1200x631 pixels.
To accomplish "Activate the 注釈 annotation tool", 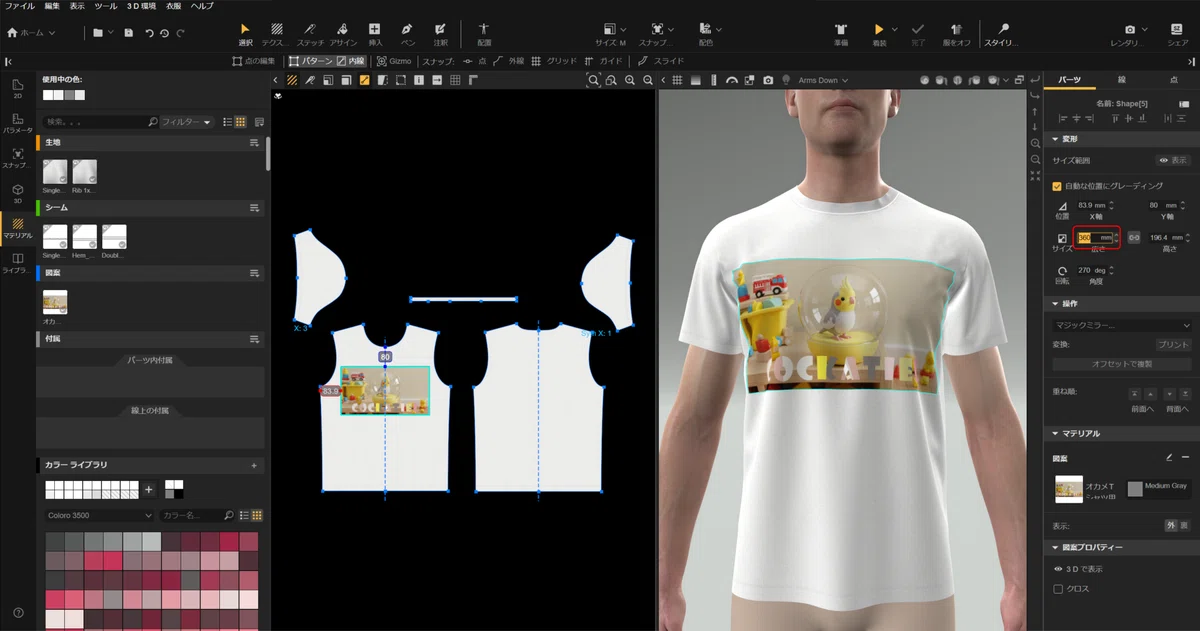I will click(440, 33).
